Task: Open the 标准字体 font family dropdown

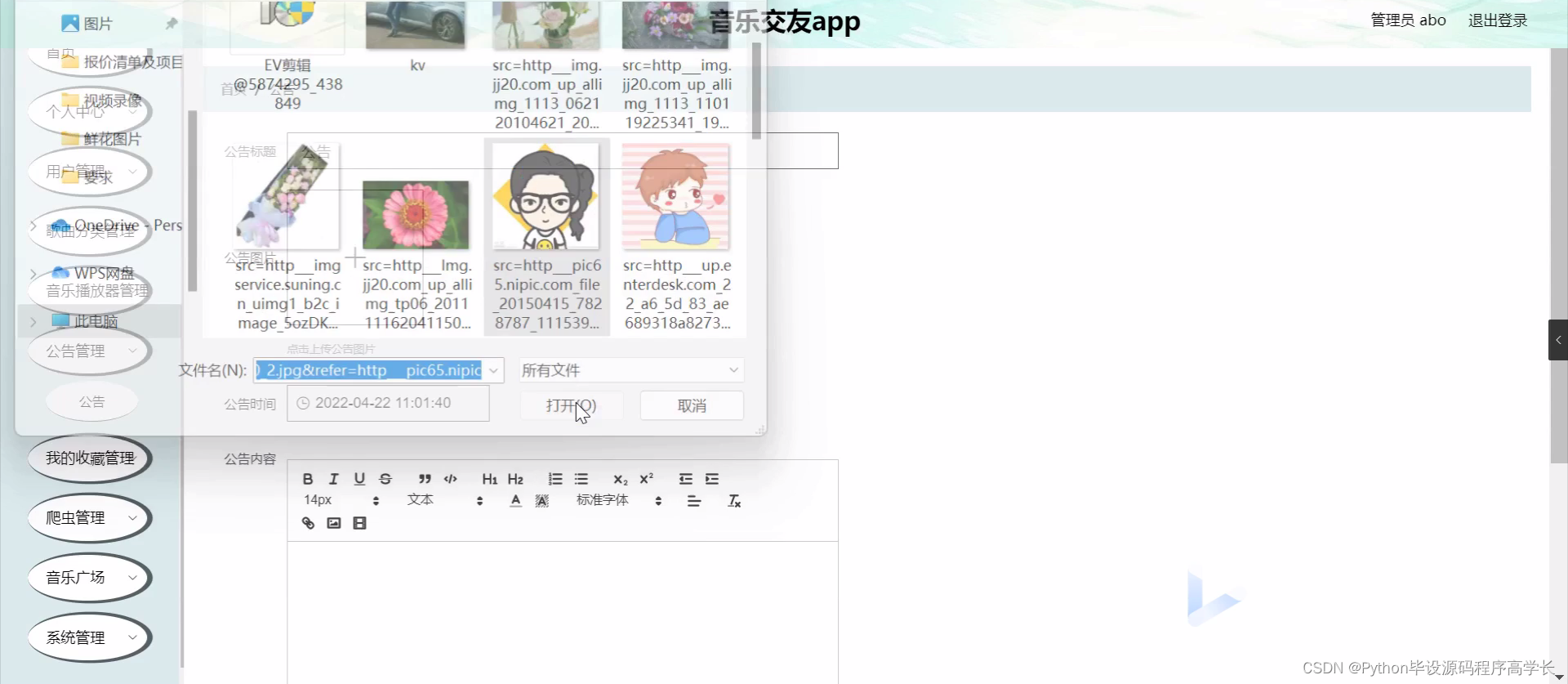Action: click(619, 500)
